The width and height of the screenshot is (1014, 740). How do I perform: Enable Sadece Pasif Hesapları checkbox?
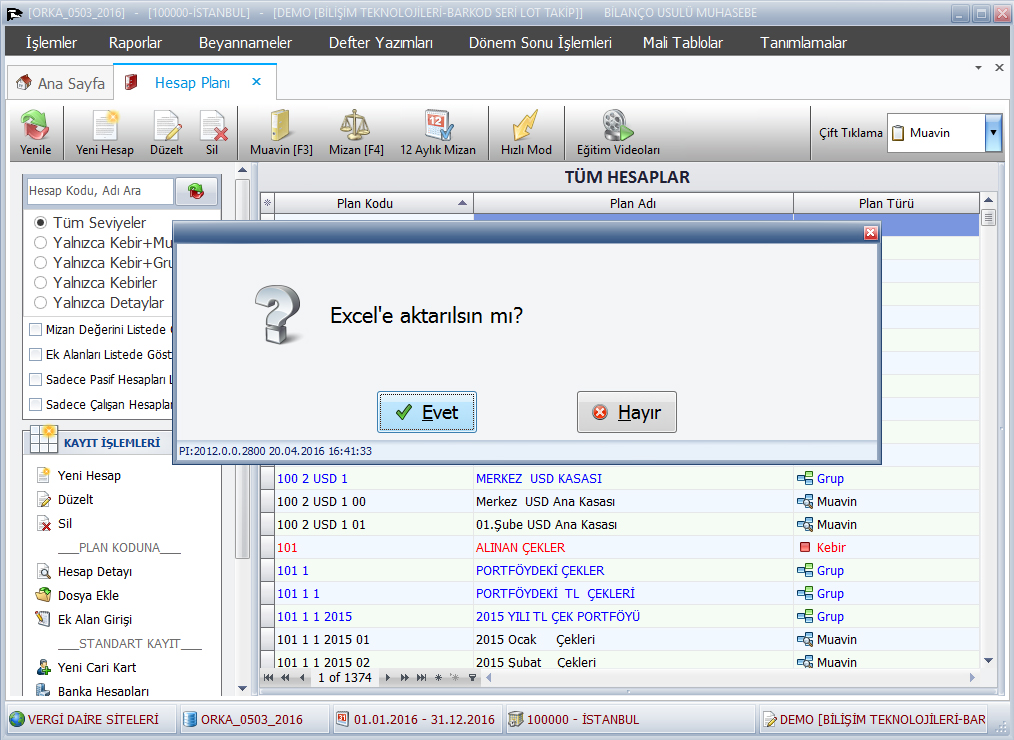point(36,380)
